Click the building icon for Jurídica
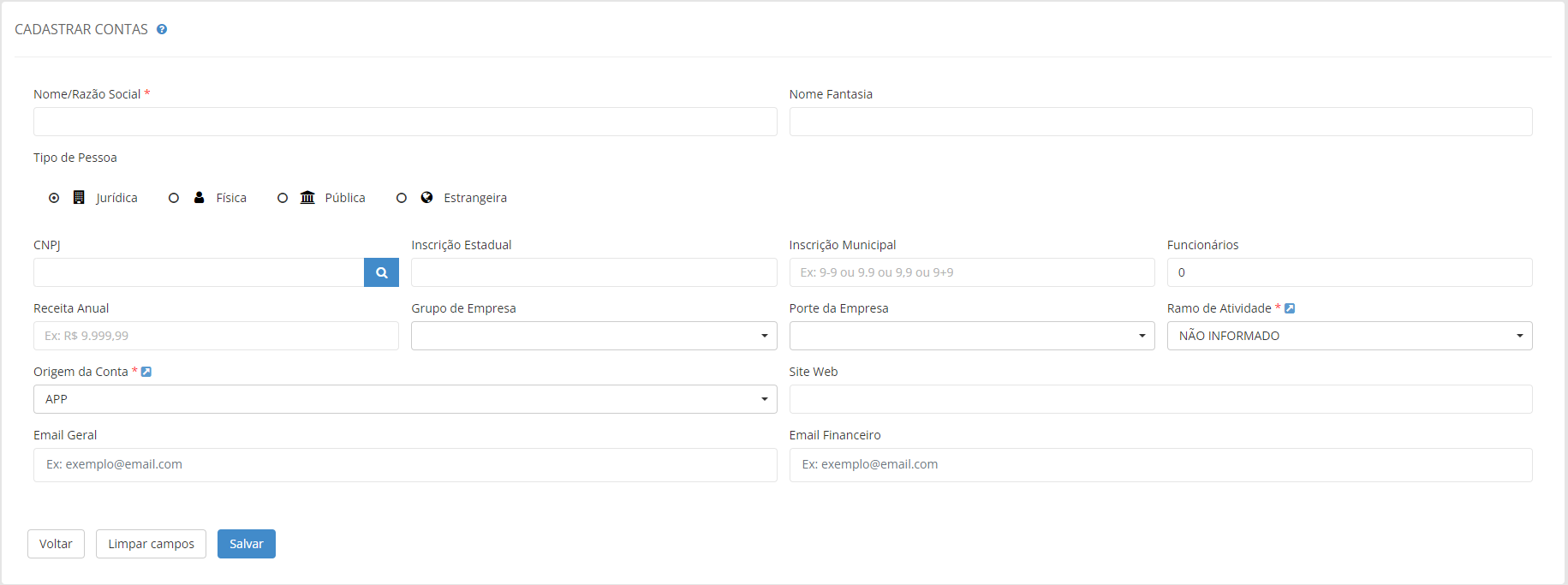1568x585 pixels. tap(79, 198)
